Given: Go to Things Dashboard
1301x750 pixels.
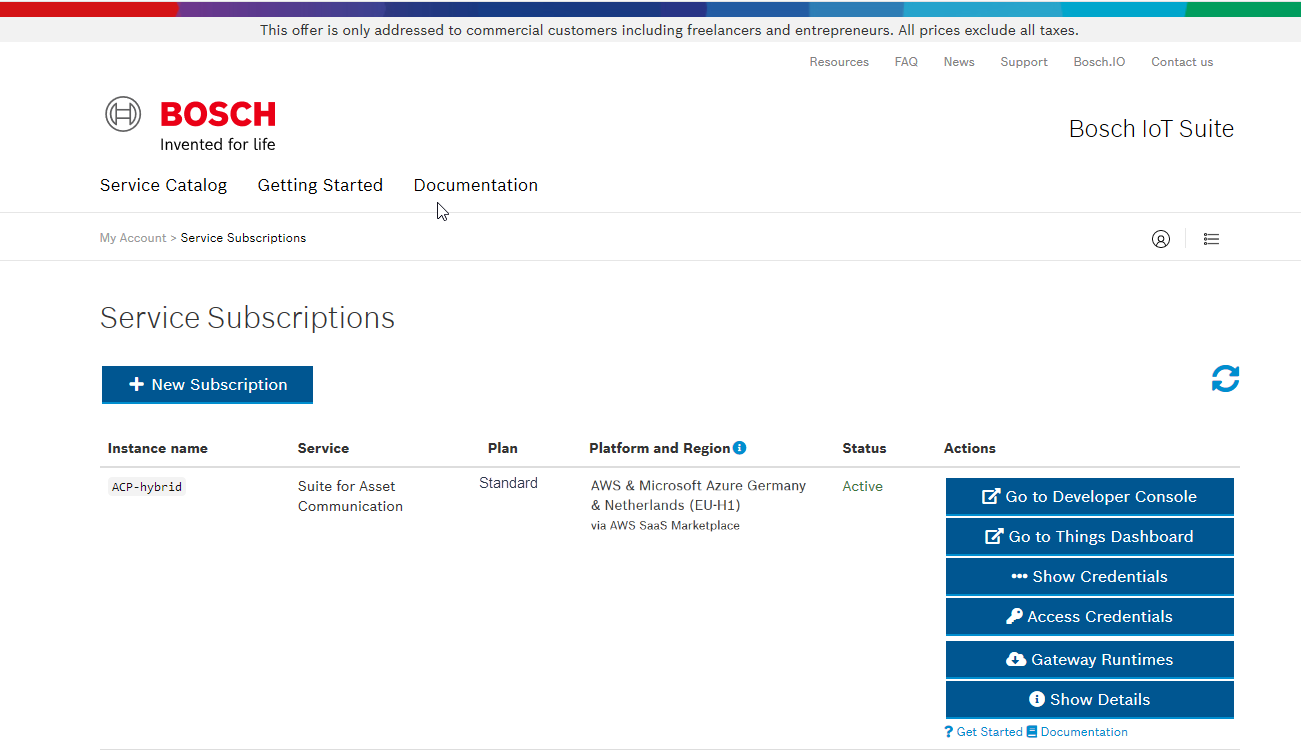Looking at the screenshot, I should pyautogui.click(x=1089, y=537).
